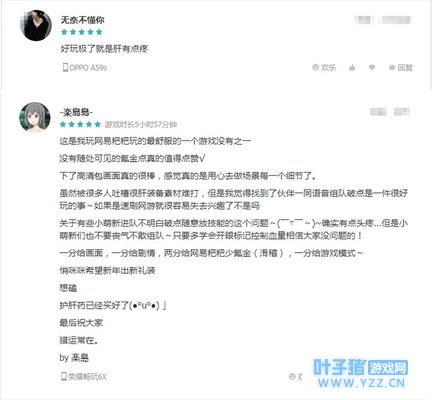Viewport: 432px width, 400px height.
Task: Click the star rating under 无奈不懂你
Action: point(82,32)
